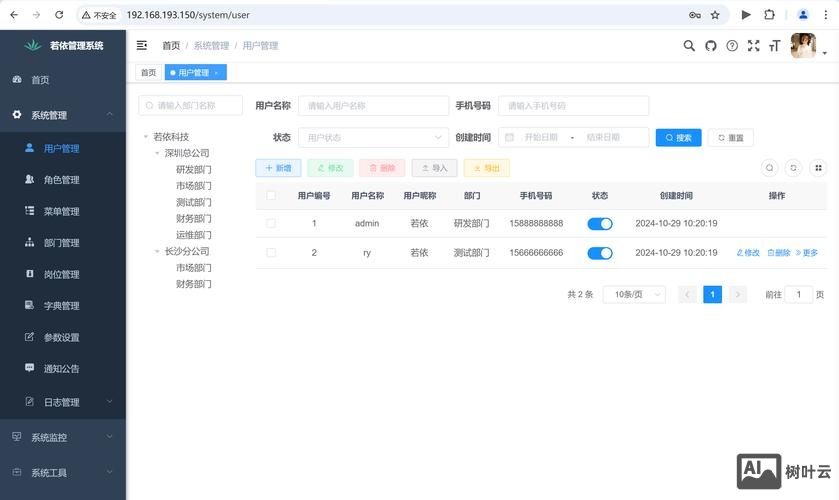The height and width of the screenshot is (500, 839).
Task: Toggle fullscreen mode icon
Action: [x=753, y=46]
